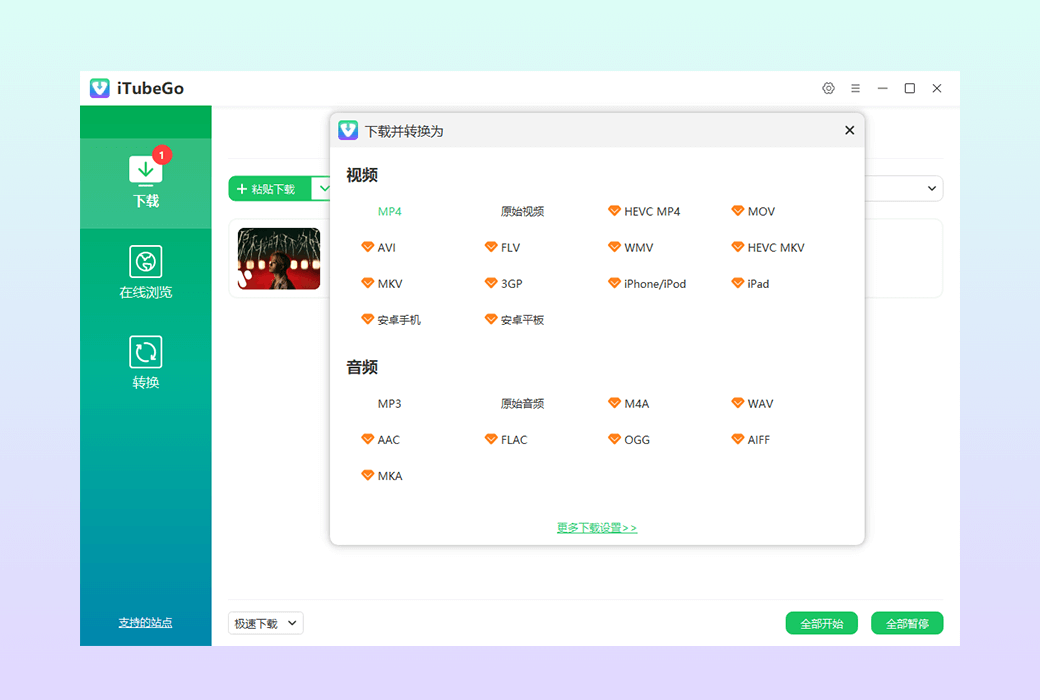The image size is (1040, 700).
Task: Select 3GP video format
Action: (x=503, y=283)
